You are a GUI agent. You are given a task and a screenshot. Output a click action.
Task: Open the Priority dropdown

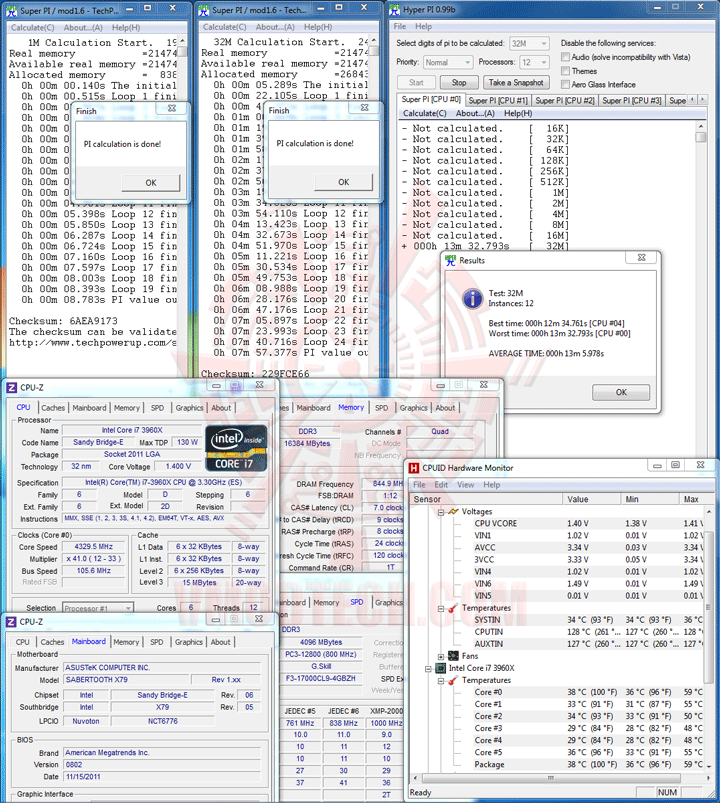(448, 62)
